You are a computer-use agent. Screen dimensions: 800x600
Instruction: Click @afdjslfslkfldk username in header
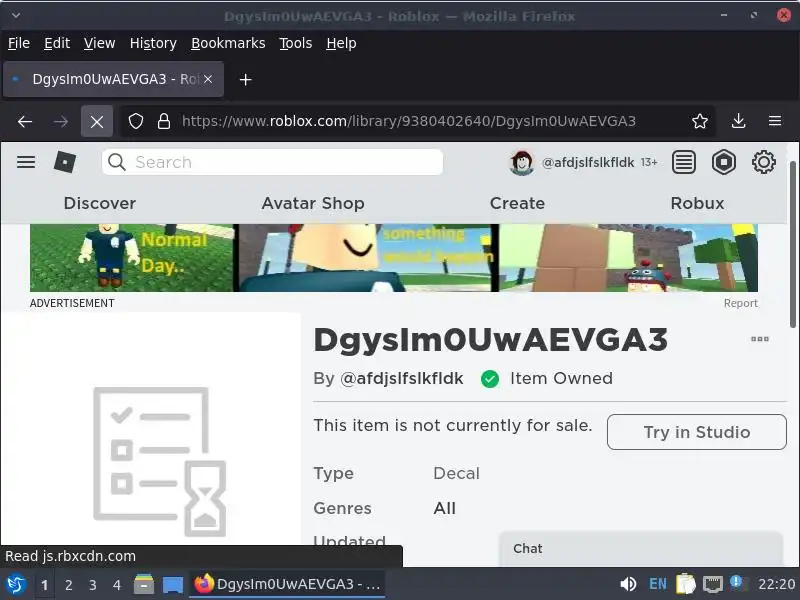[588, 162]
